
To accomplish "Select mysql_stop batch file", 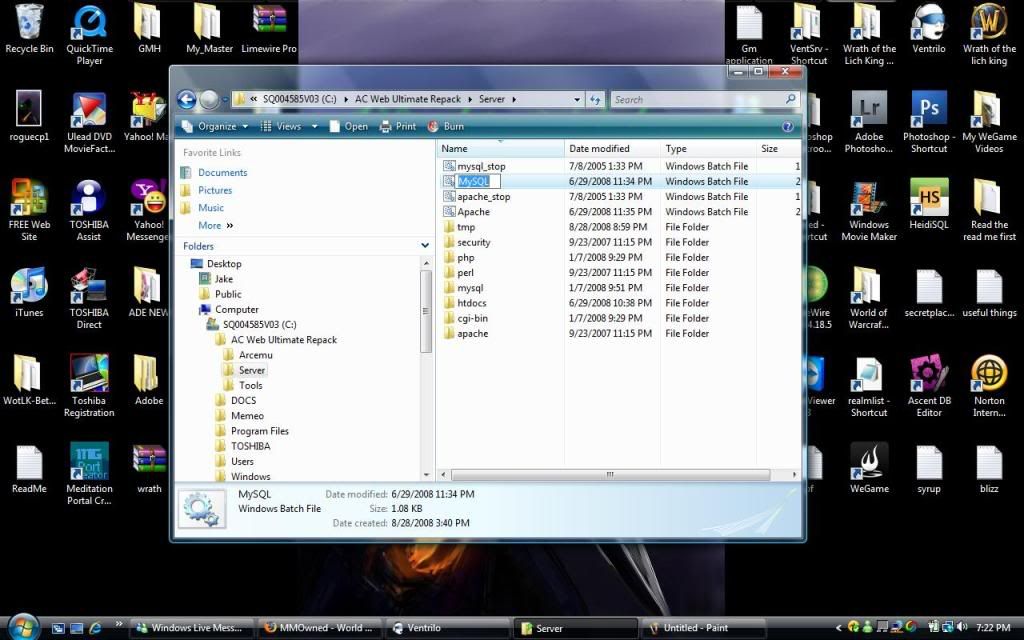I will (481, 167).
